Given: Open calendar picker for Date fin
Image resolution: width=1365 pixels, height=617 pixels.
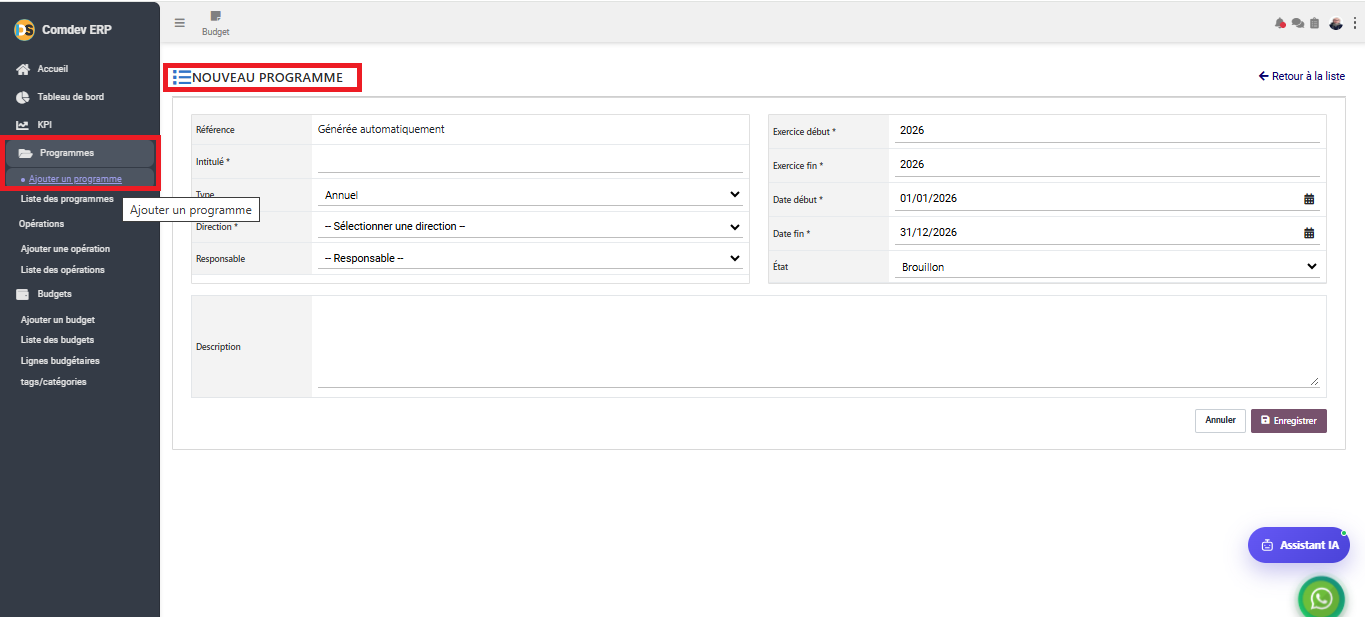Looking at the screenshot, I should point(1309,233).
